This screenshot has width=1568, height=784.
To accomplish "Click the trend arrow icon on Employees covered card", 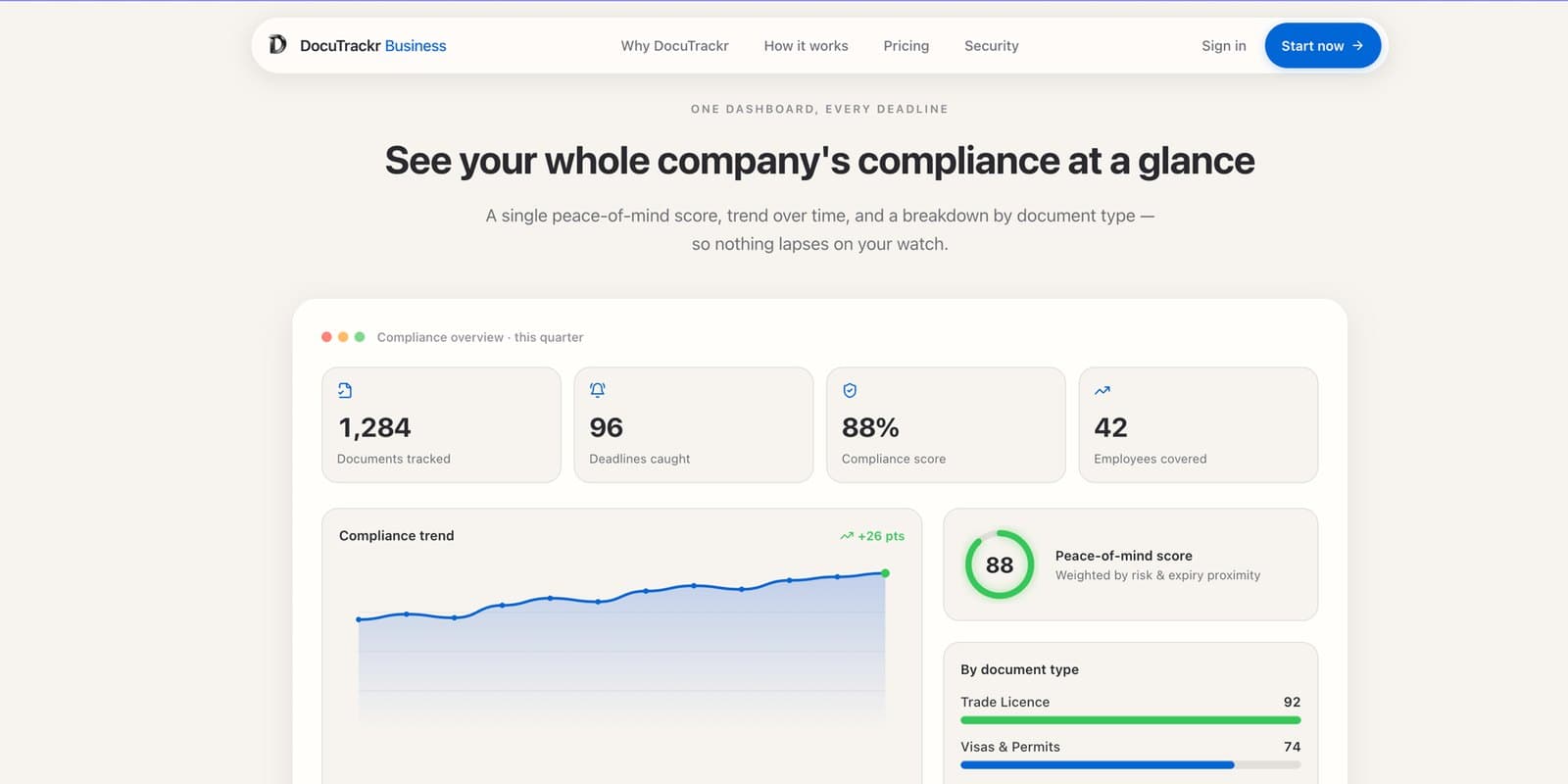I will tap(1102, 390).
